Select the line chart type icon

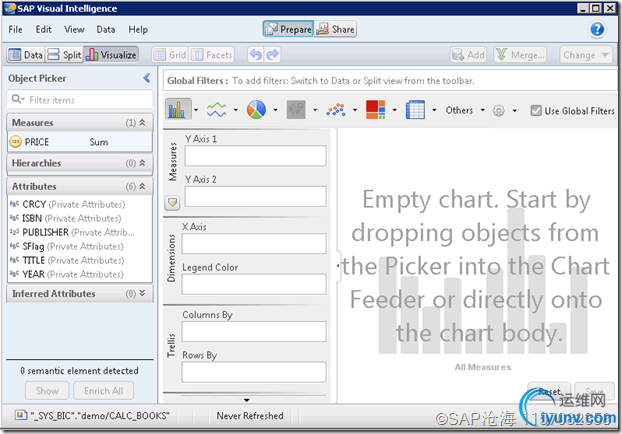[217, 110]
